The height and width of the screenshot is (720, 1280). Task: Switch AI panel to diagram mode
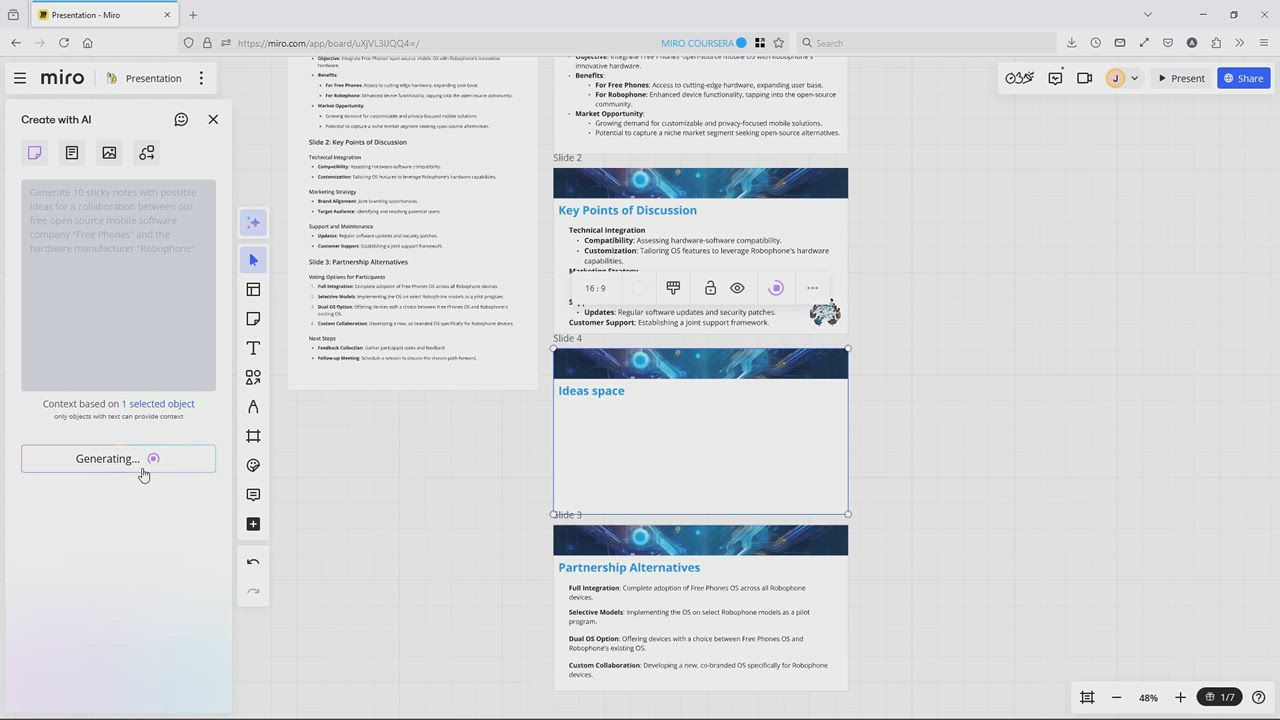coord(147,153)
